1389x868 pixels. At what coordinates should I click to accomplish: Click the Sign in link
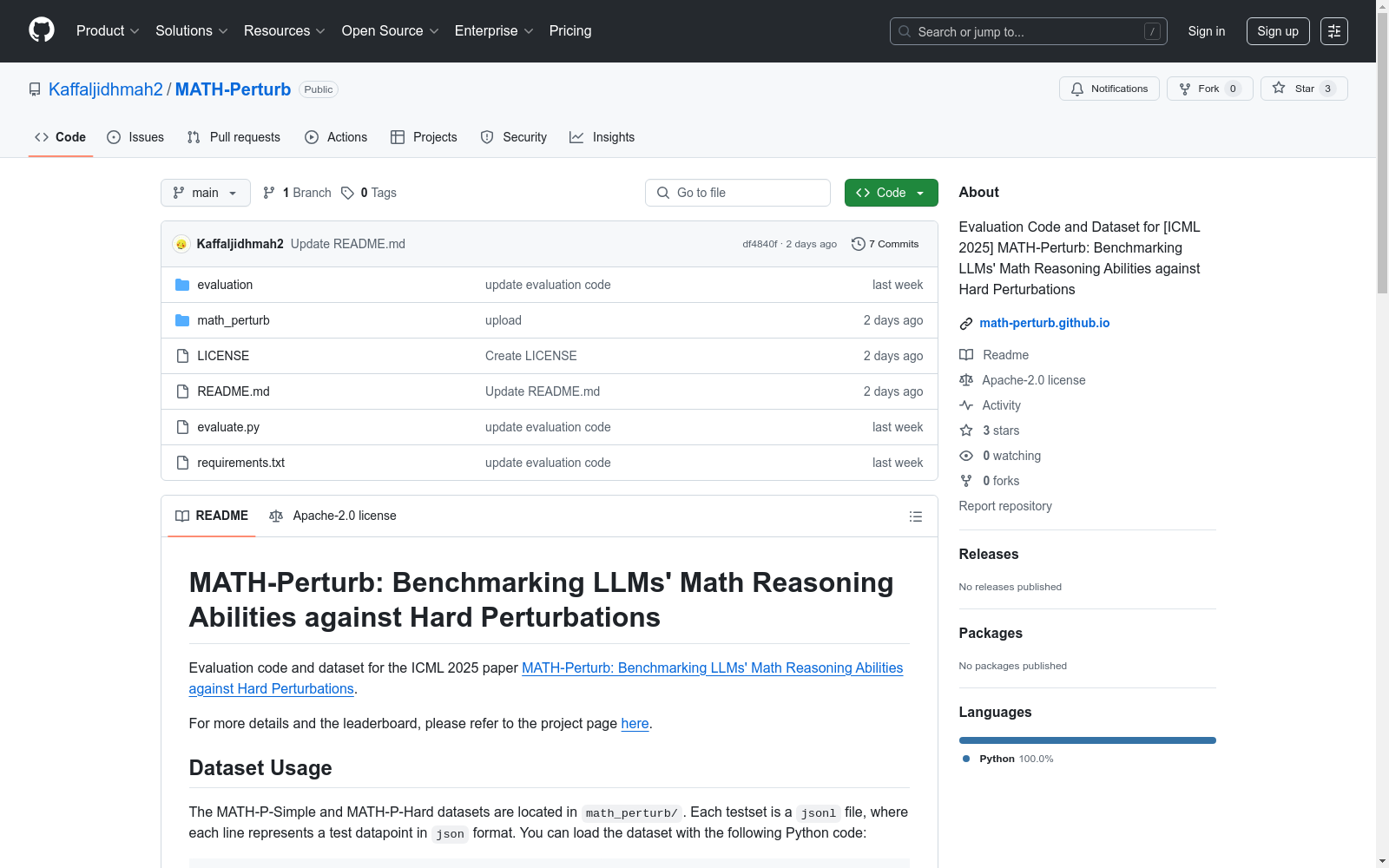click(x=1207, y=31)
